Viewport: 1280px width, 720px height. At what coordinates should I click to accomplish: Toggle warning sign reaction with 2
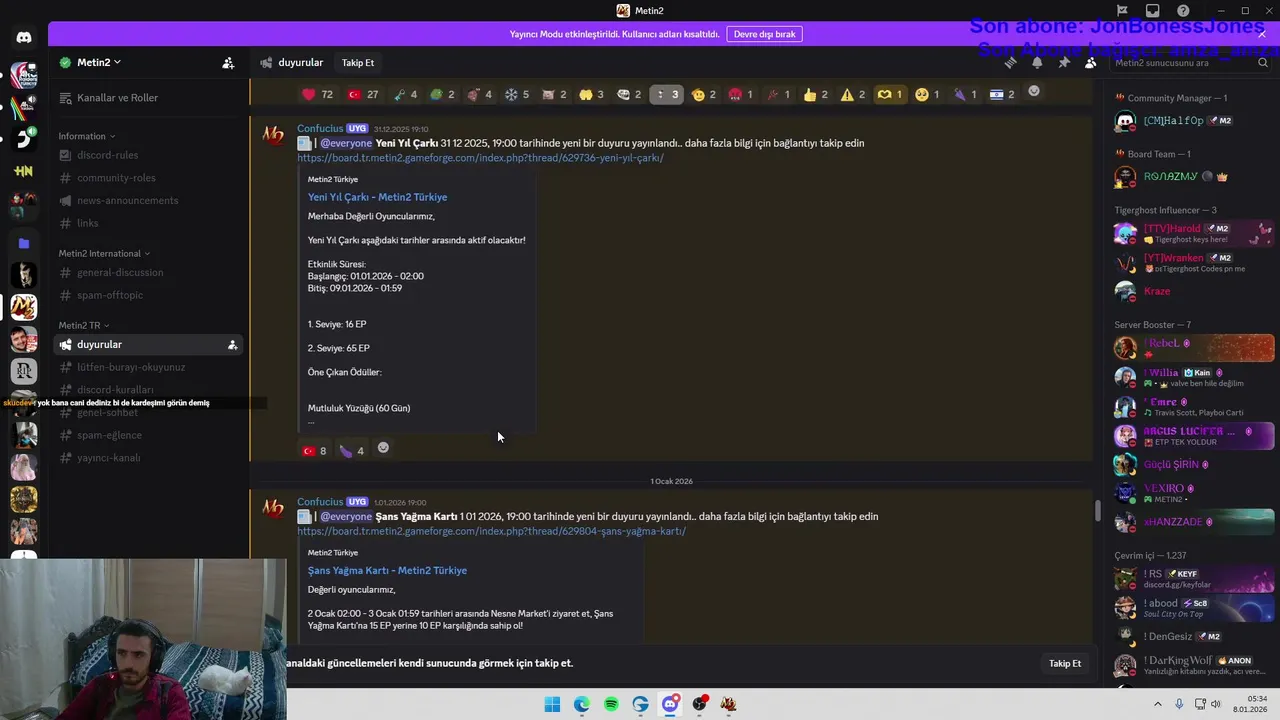(x=852, y=94)
